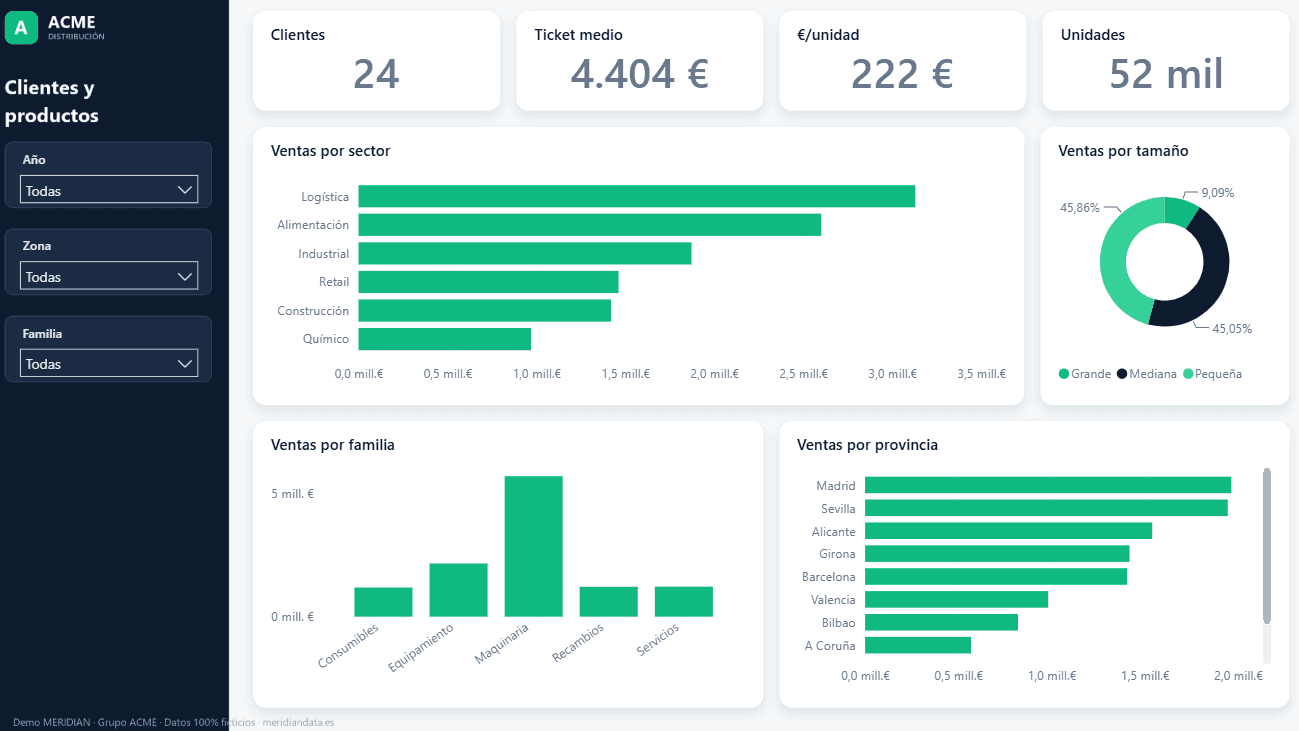This screenshot has height=731, width=1299.
Task: Click the Girona bar in province chart
Action: click(x=997, y=553)
